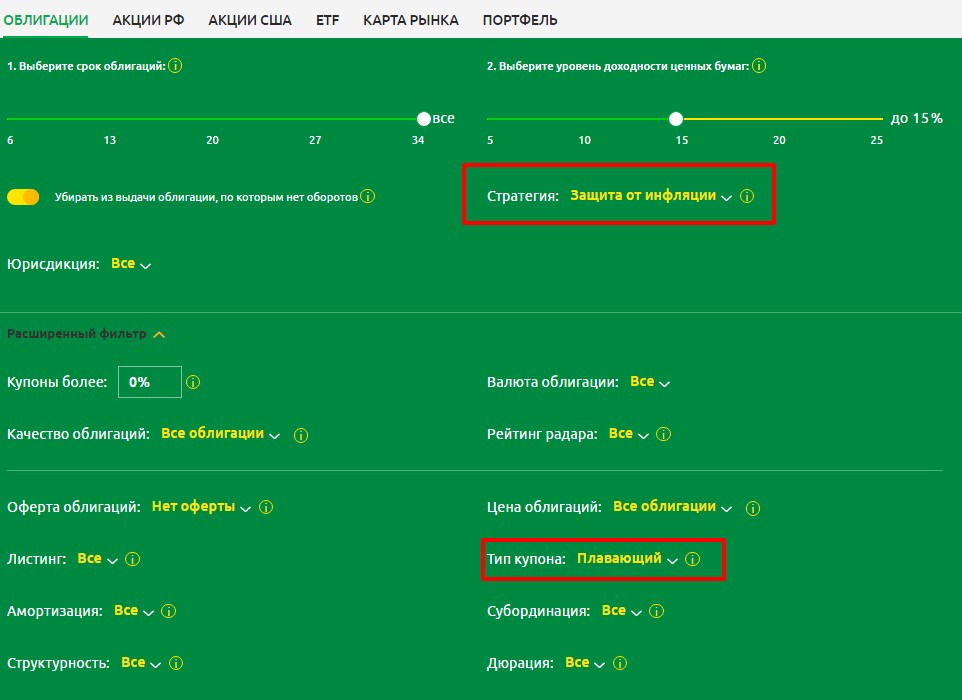The height and width of the screenshot is (700, 962).
Task: Click the bond term slider handle
Action: click(x=424, y=119)
